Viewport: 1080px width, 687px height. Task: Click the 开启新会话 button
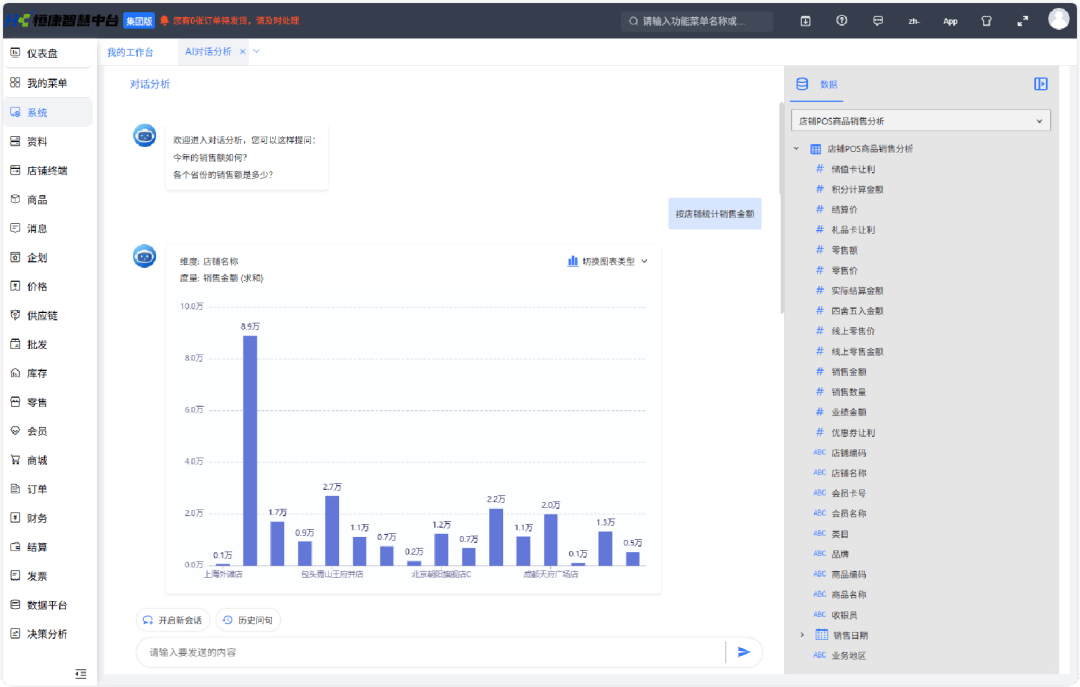point(173,620)
